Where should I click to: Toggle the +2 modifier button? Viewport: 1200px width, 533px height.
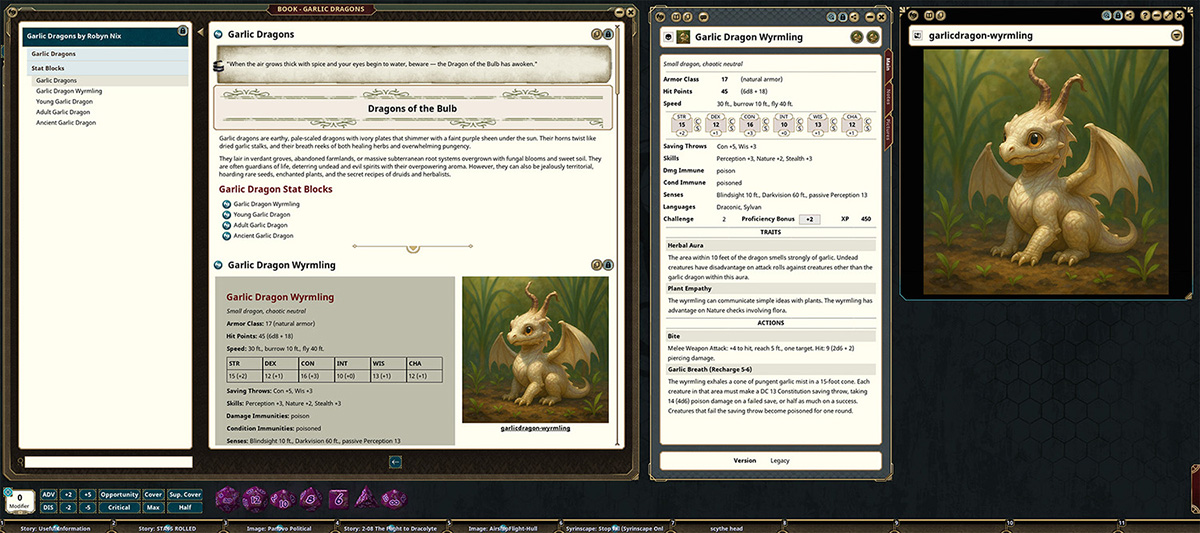68,495
